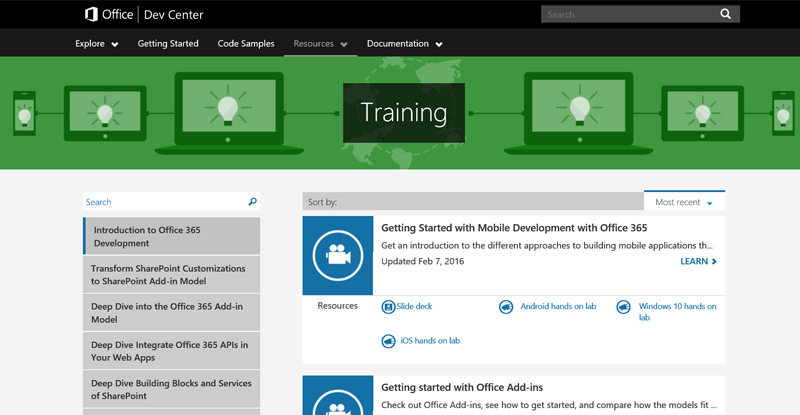Click iOS hands on lab link text

[430, 340]
